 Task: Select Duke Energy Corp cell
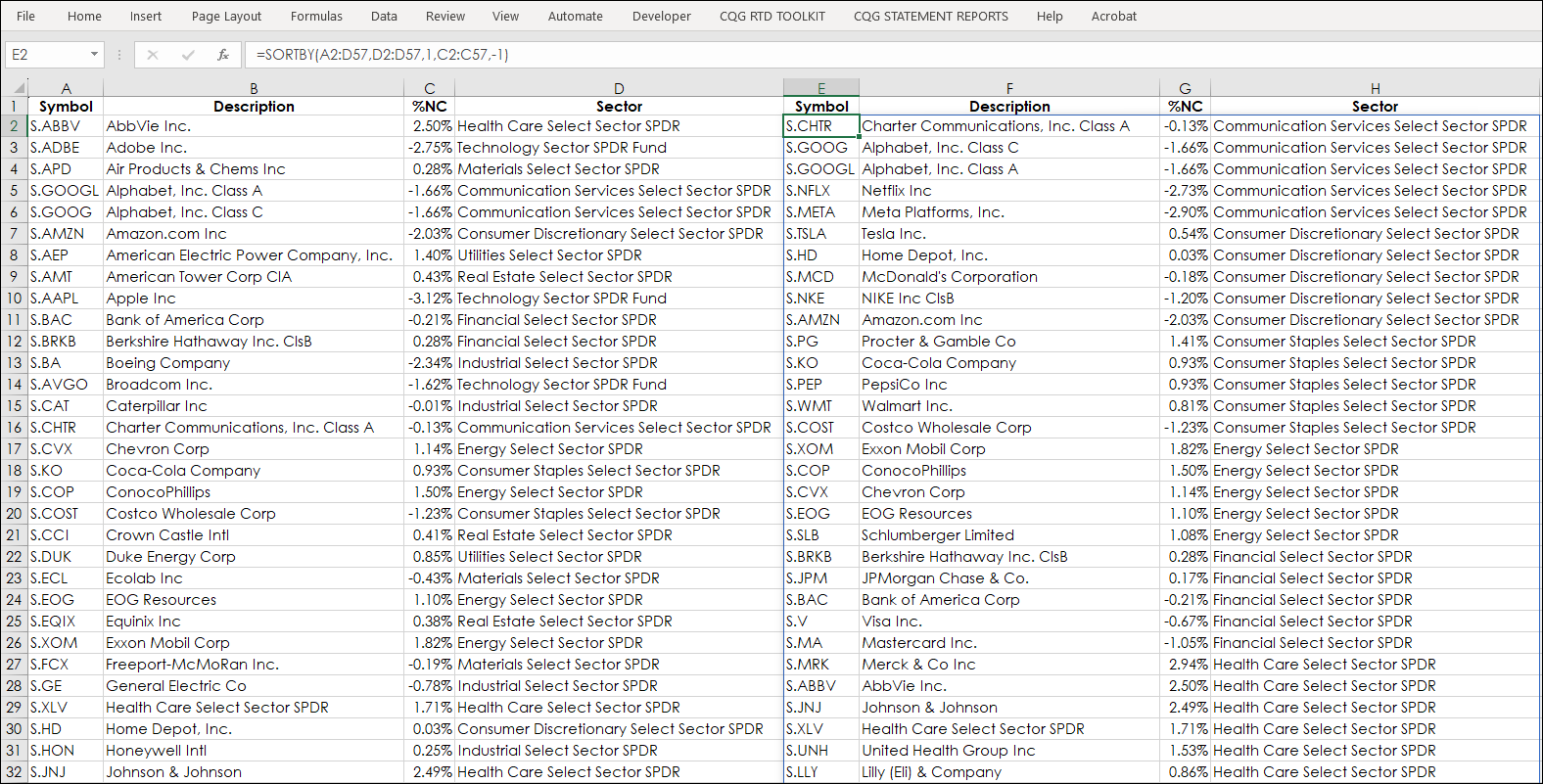[x=254, y=557]
